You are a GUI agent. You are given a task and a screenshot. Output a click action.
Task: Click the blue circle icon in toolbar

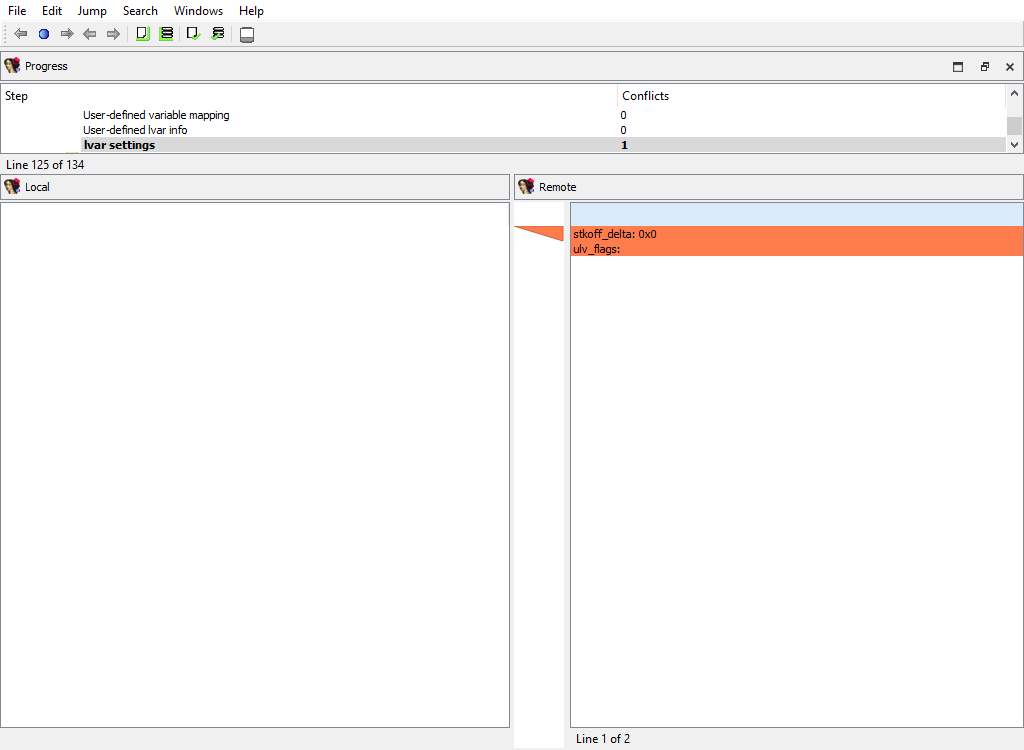(x=44, y=34)
